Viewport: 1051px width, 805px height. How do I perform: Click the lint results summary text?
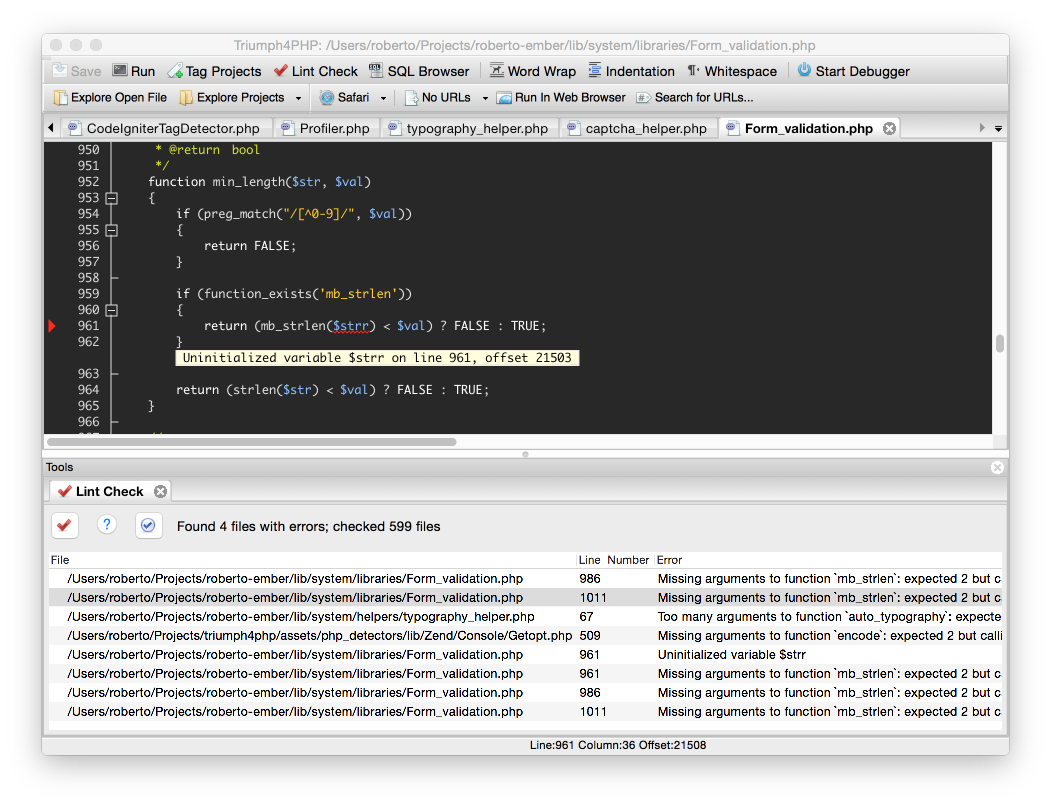point(308,527)
